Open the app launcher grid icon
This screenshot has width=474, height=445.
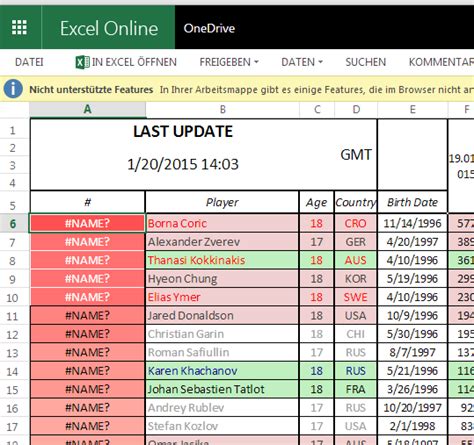tap(19, 27)
